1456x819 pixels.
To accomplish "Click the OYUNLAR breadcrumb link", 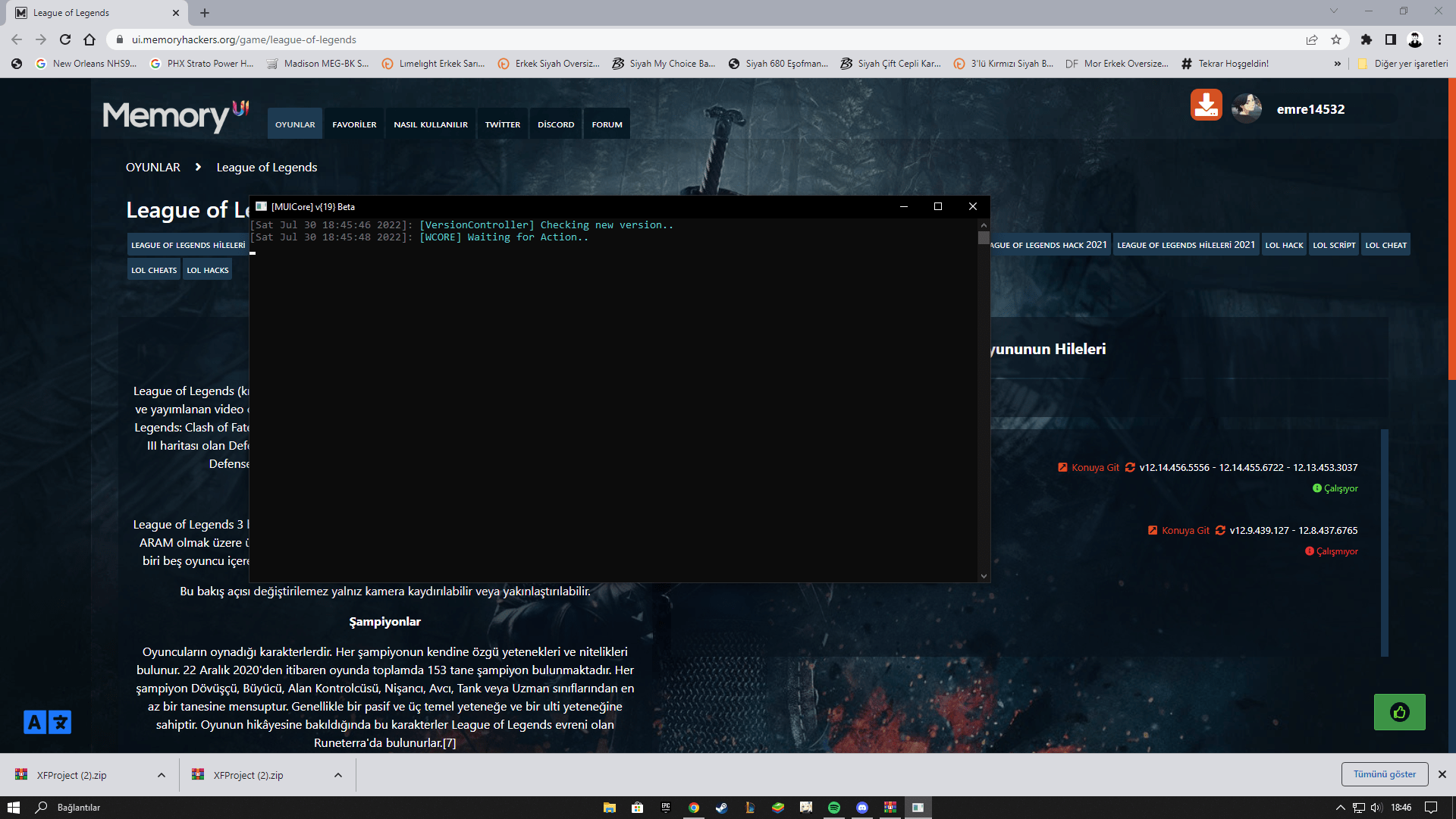I will 153,167.
